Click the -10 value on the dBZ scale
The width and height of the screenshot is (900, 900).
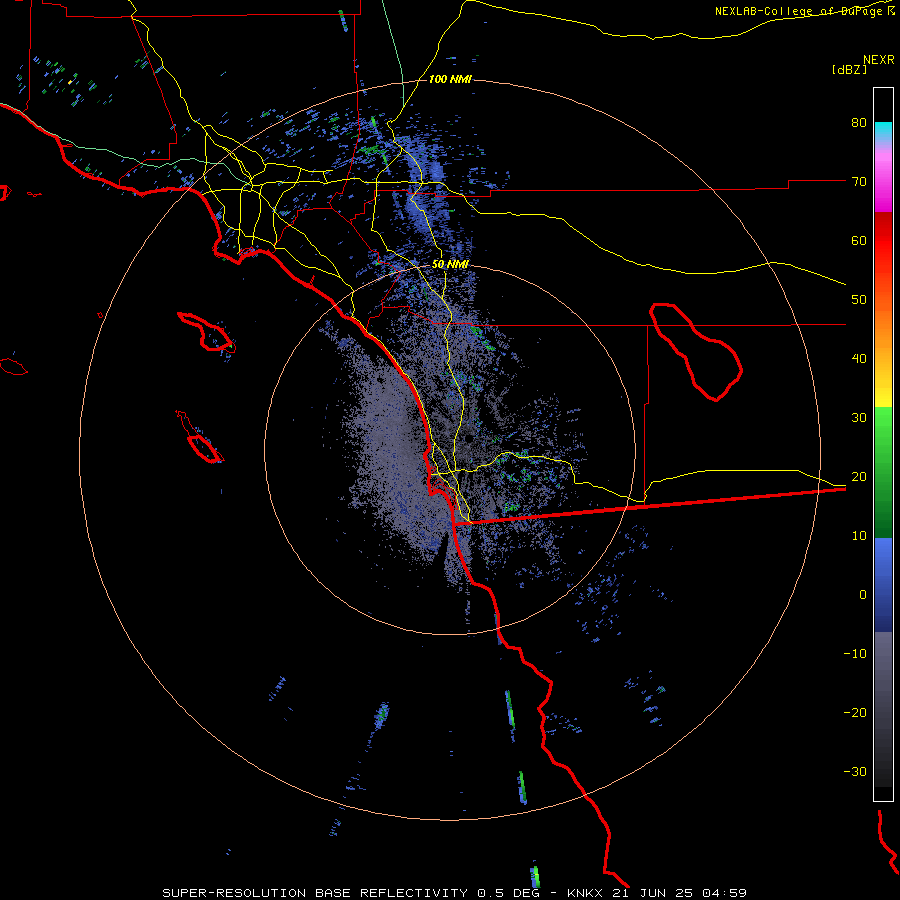click(x=855, y=653)
